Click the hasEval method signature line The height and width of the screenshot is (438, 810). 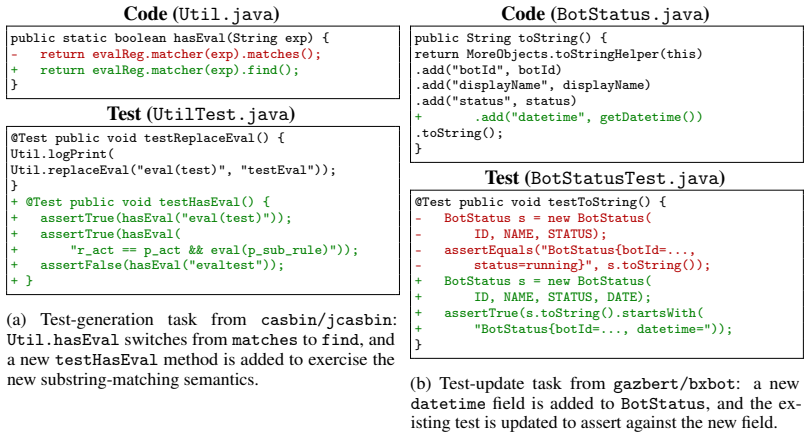coord(169,38)
